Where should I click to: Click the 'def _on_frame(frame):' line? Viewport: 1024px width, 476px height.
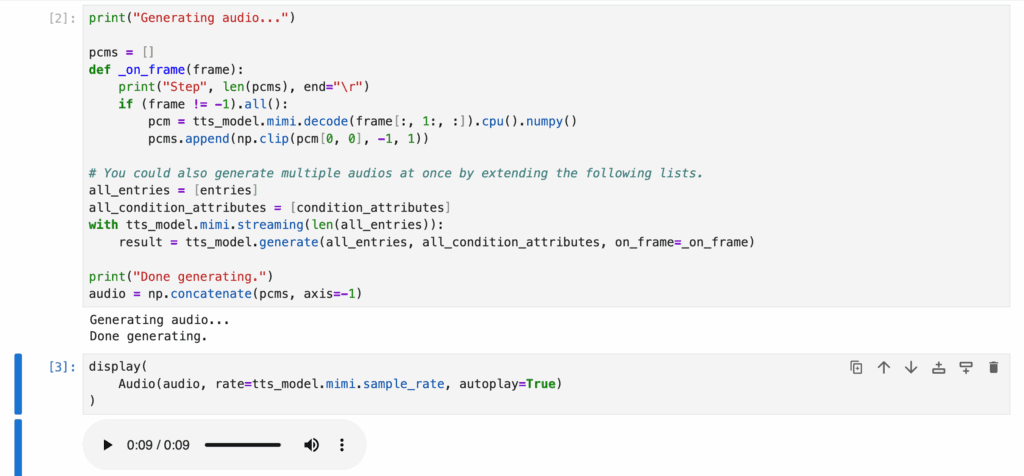click(x=166, y=70)
